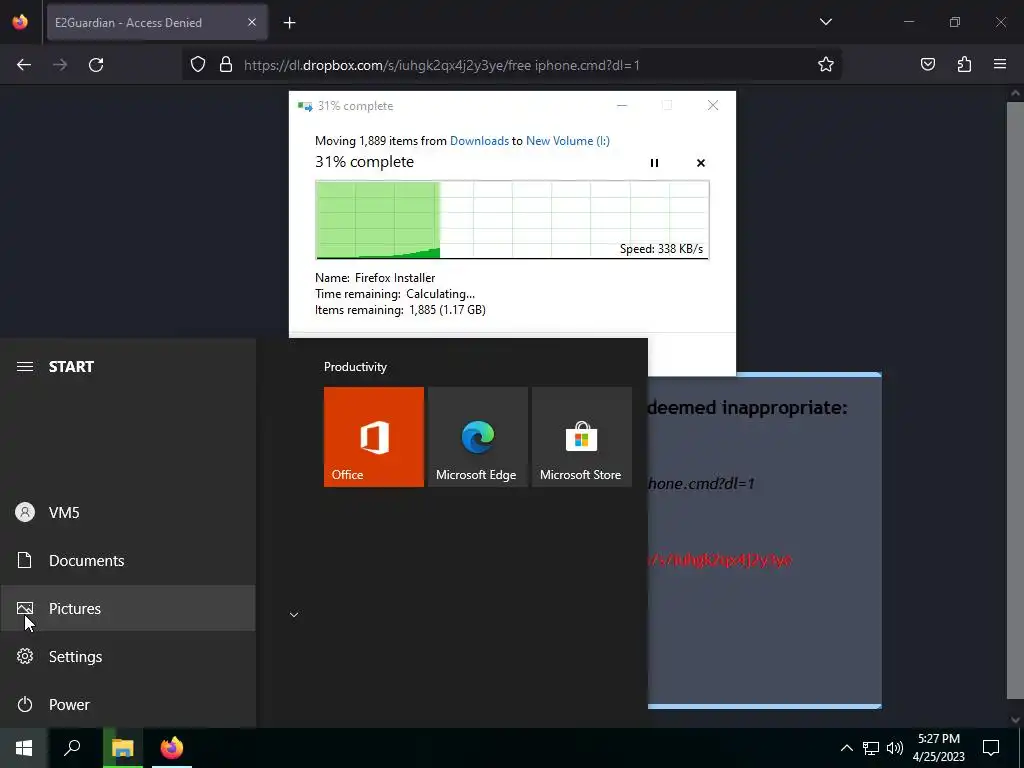Image resolution: width=1024 pixels, height=768 pixels.
Task: Close the 31% complete dialog
Action: (x=712, y=106)
